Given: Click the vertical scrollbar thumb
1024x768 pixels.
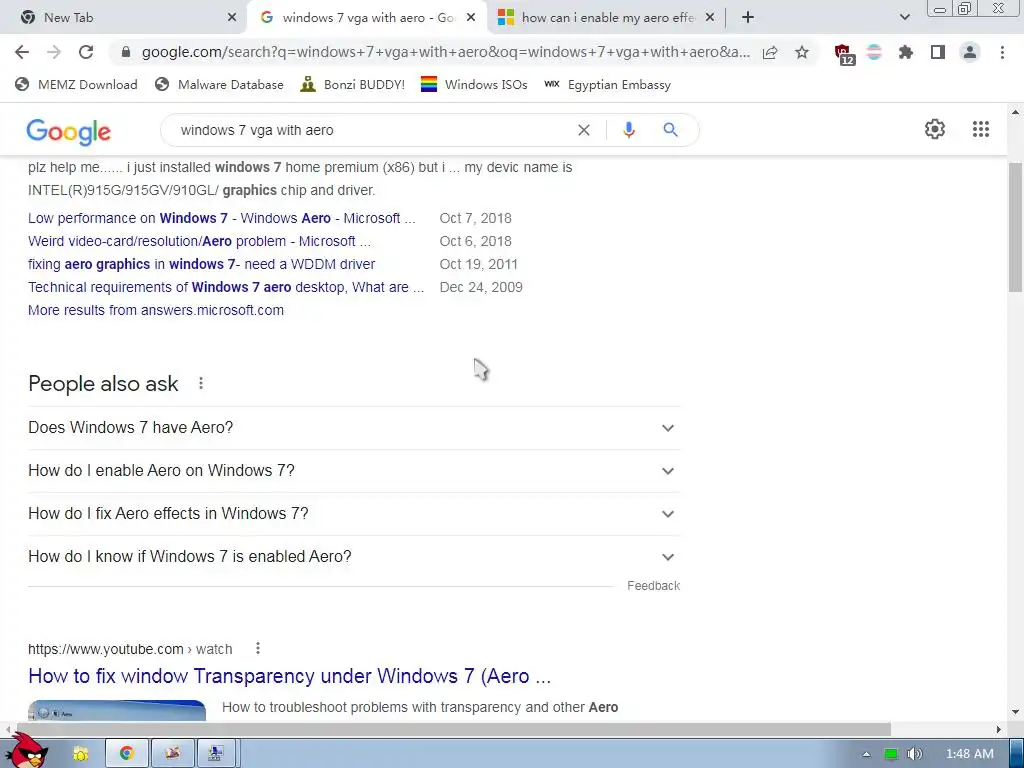Looking at the screenshot, I should (x=1015, y=227).
